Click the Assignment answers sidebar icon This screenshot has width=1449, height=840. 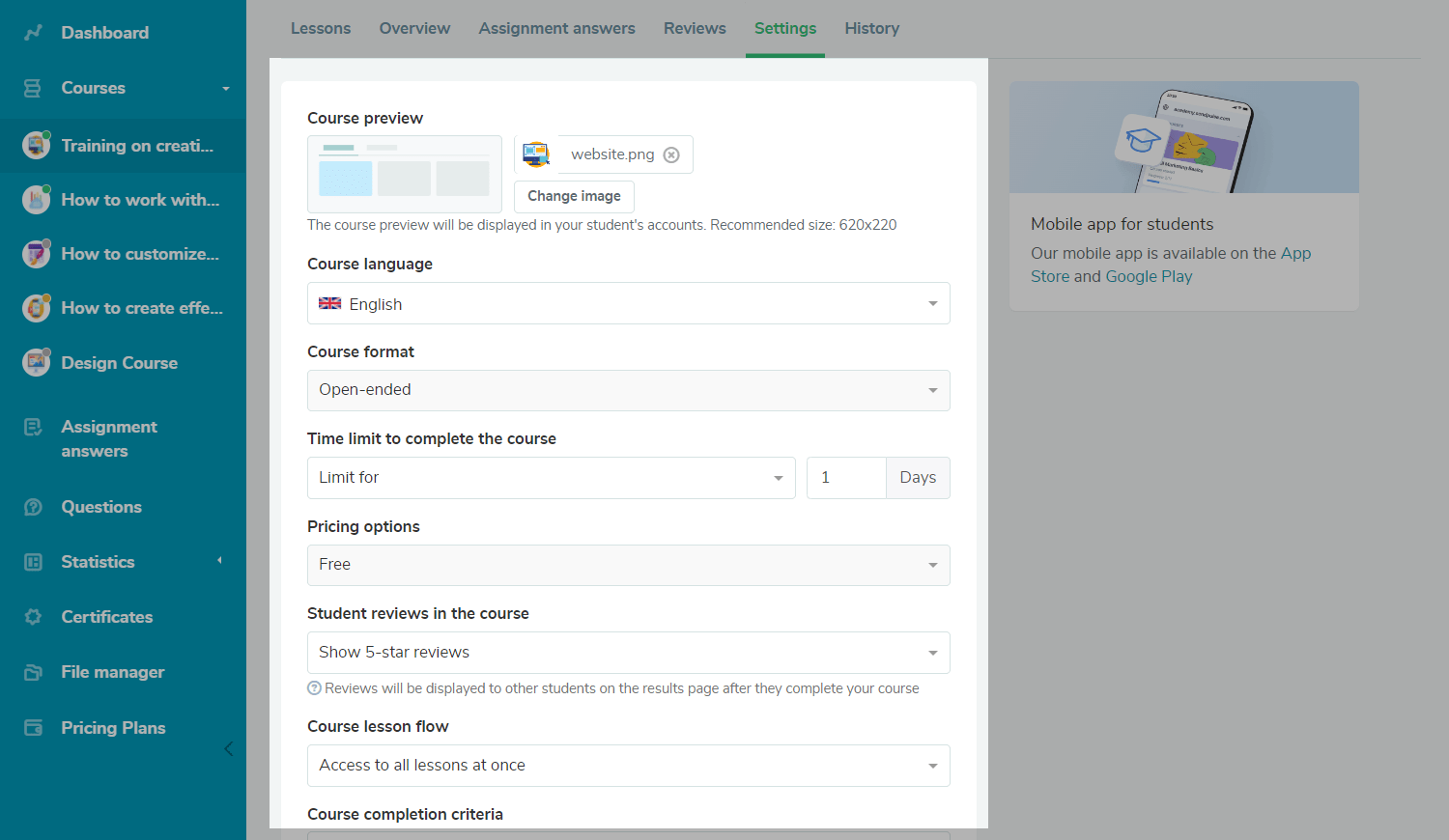click(x=33, y=427)
